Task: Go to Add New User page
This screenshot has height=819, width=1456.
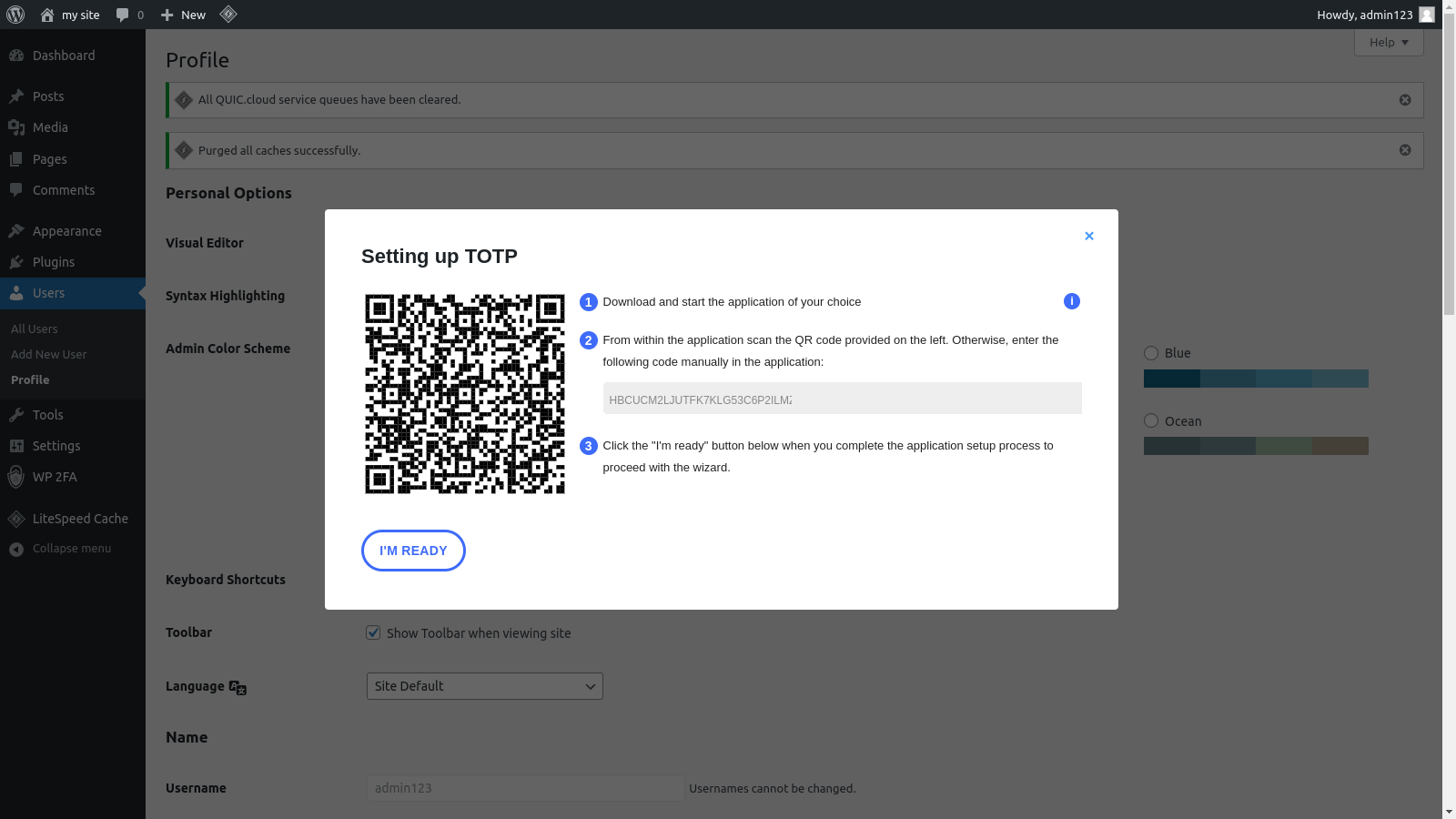Action: pyautogui.click(x=48, y=354)
